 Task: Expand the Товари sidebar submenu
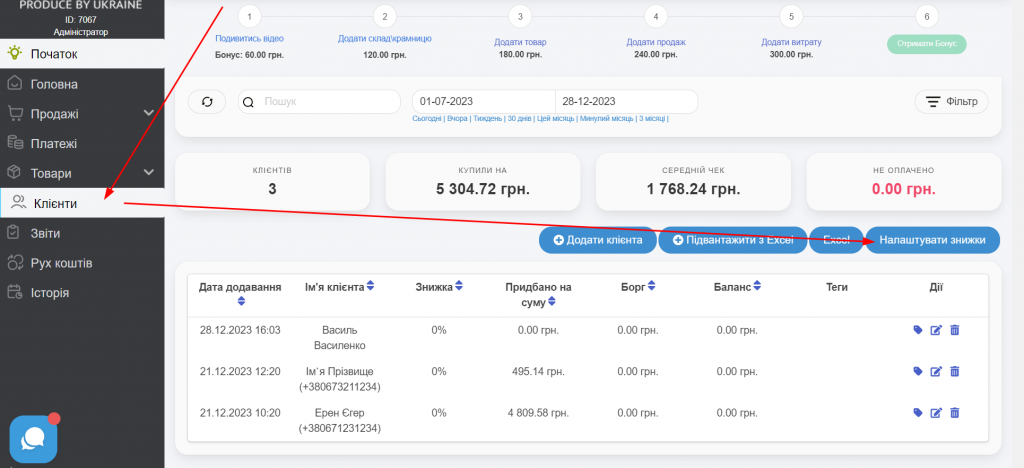(x=148, y=173)
